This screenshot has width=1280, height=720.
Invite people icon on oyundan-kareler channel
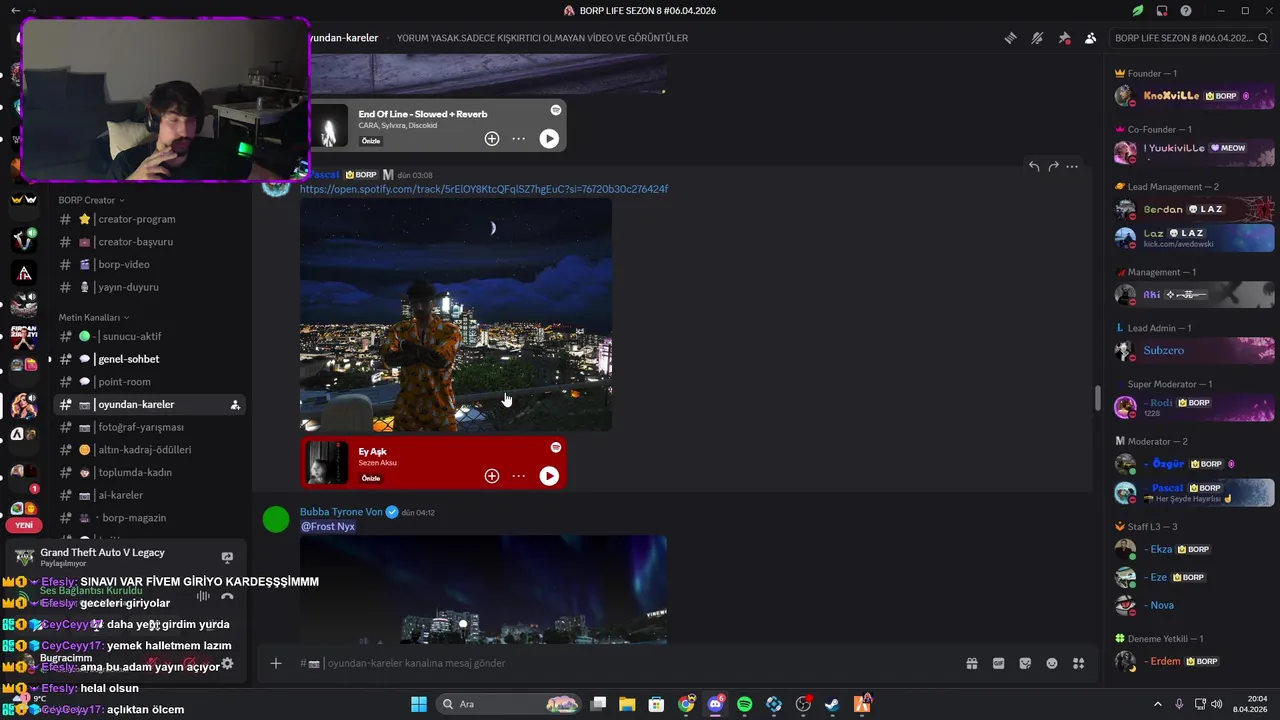click(x=235, y=405)
